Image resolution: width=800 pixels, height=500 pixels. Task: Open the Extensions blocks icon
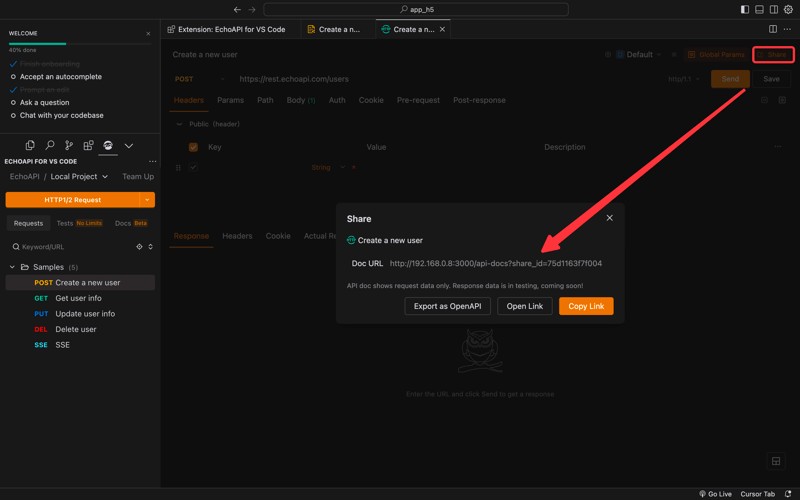click(88, 145)
